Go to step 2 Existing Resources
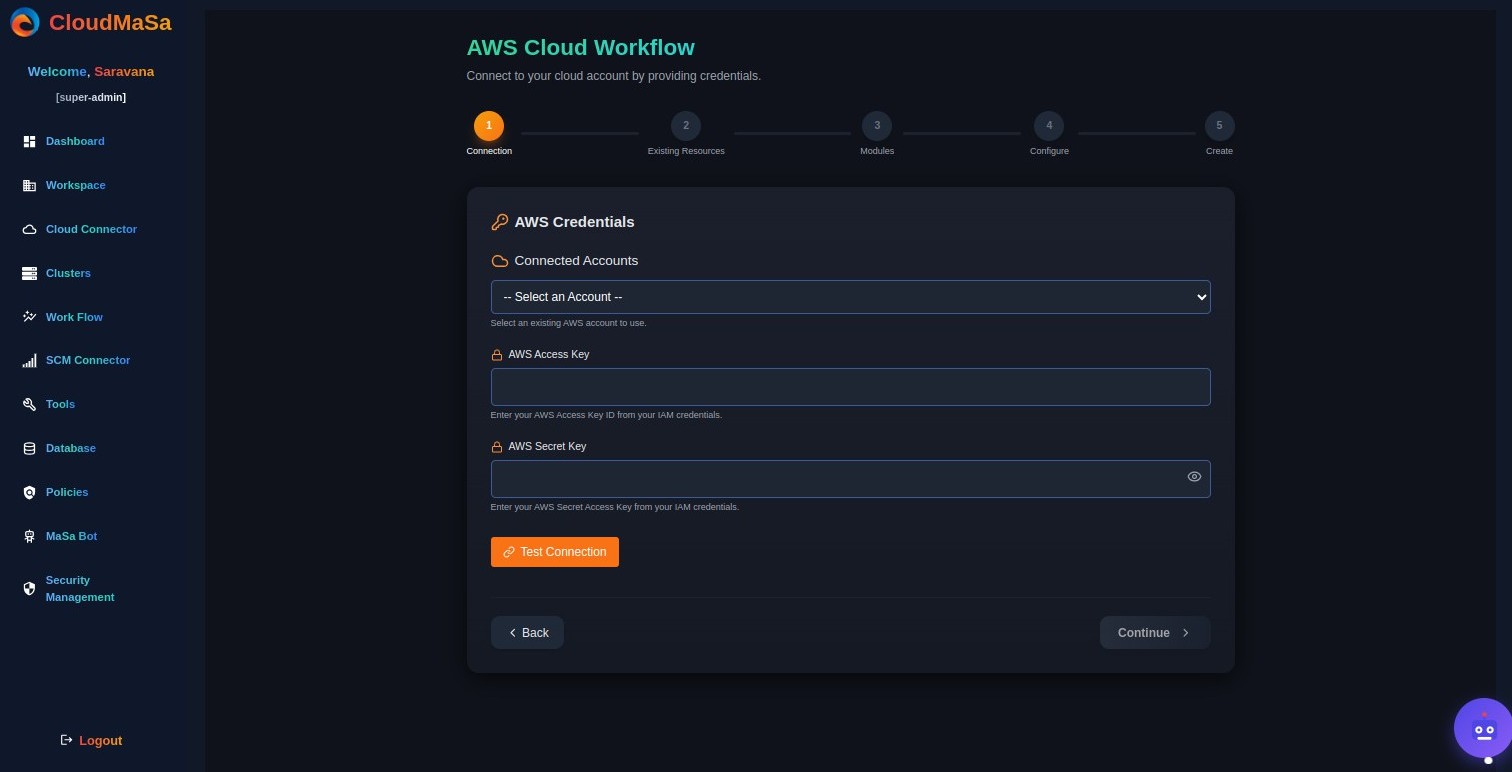1512x772 pixels. 686,126
